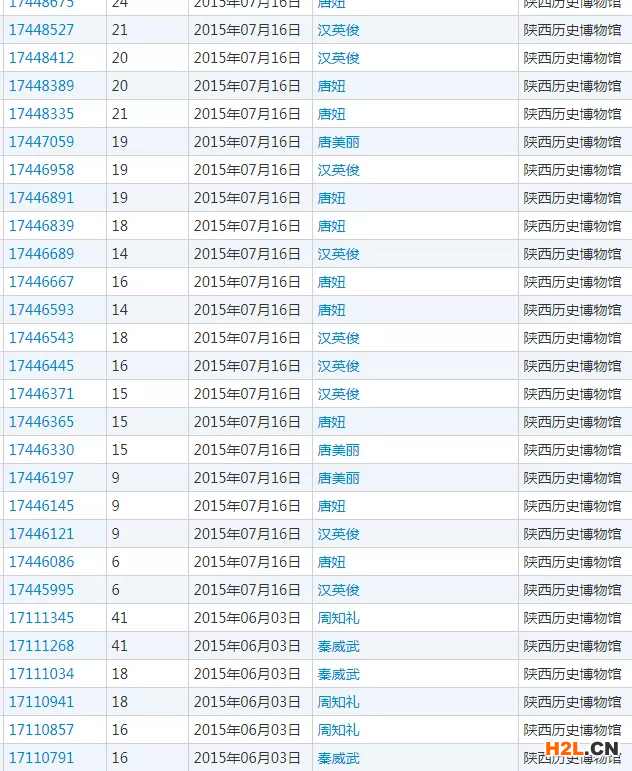Image resolution: width=632 pixels, height=771 pixels.
Task: Open record link 17446689
Action: [x=41, y=254]
